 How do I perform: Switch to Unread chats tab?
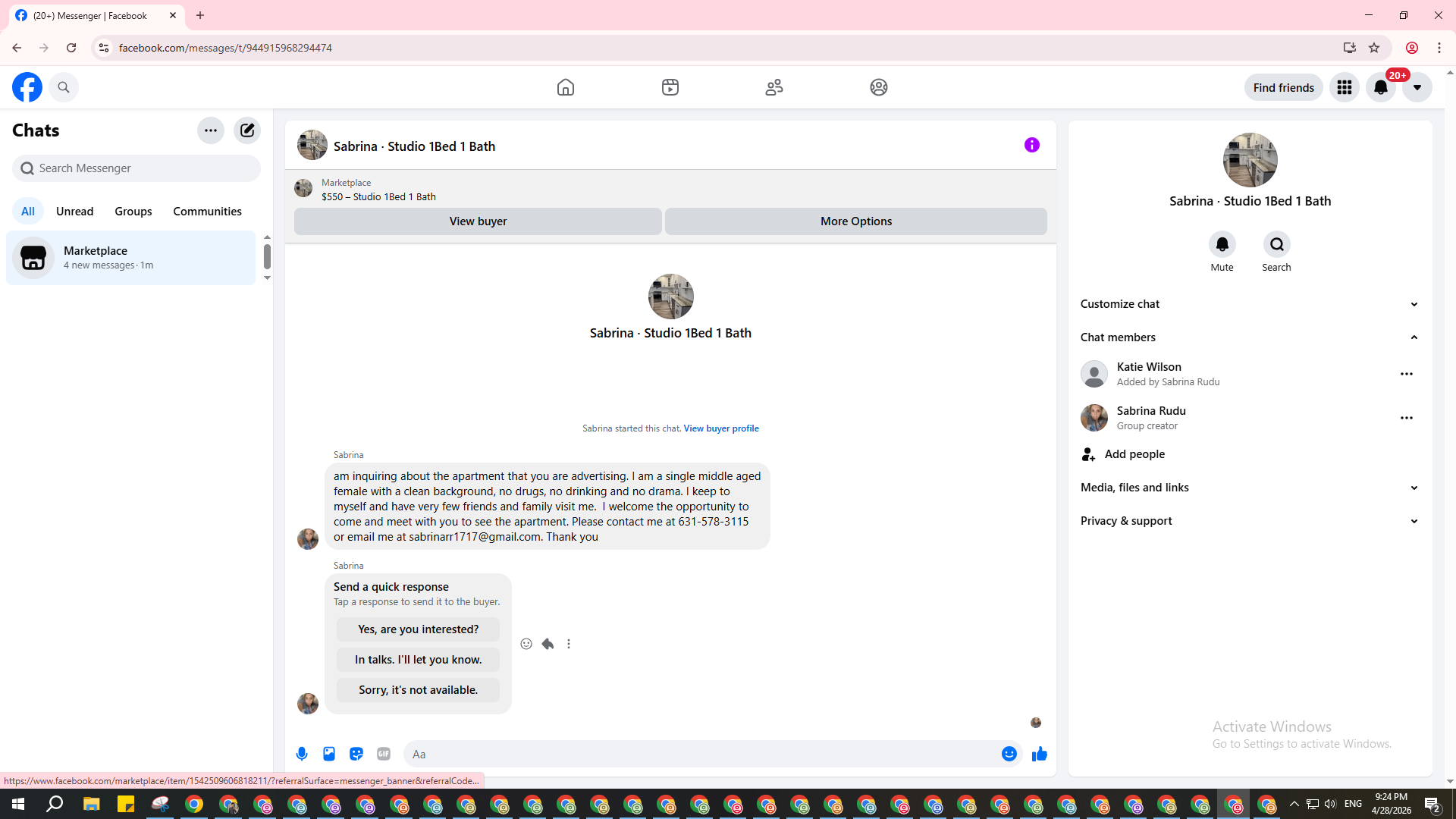click(x=74, y=212)
